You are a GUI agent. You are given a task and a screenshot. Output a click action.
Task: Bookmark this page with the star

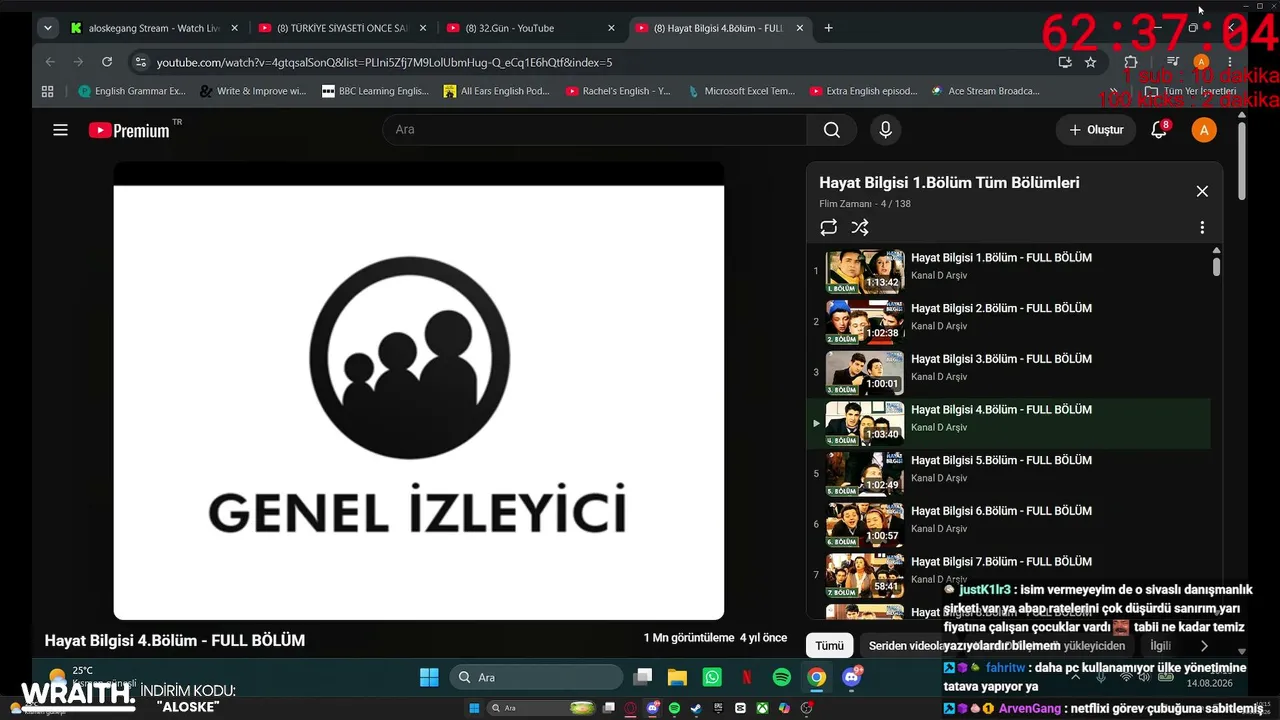(x=1090, y=62)
